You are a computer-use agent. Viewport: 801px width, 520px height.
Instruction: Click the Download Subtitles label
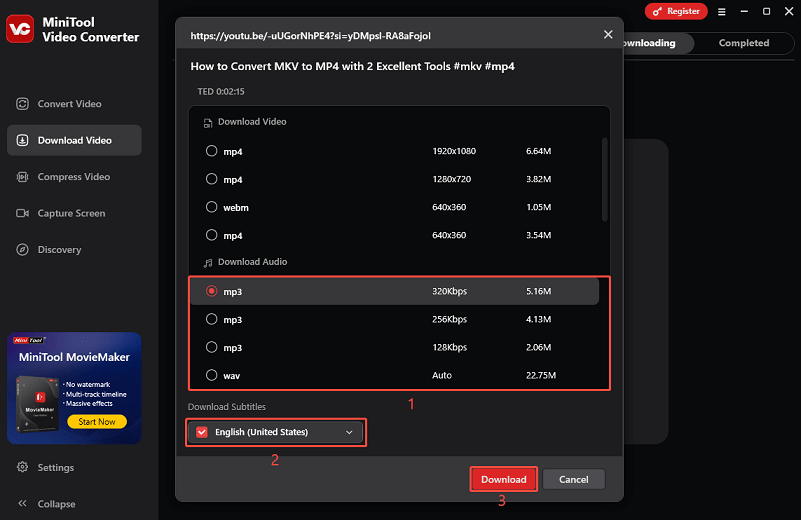227,407
